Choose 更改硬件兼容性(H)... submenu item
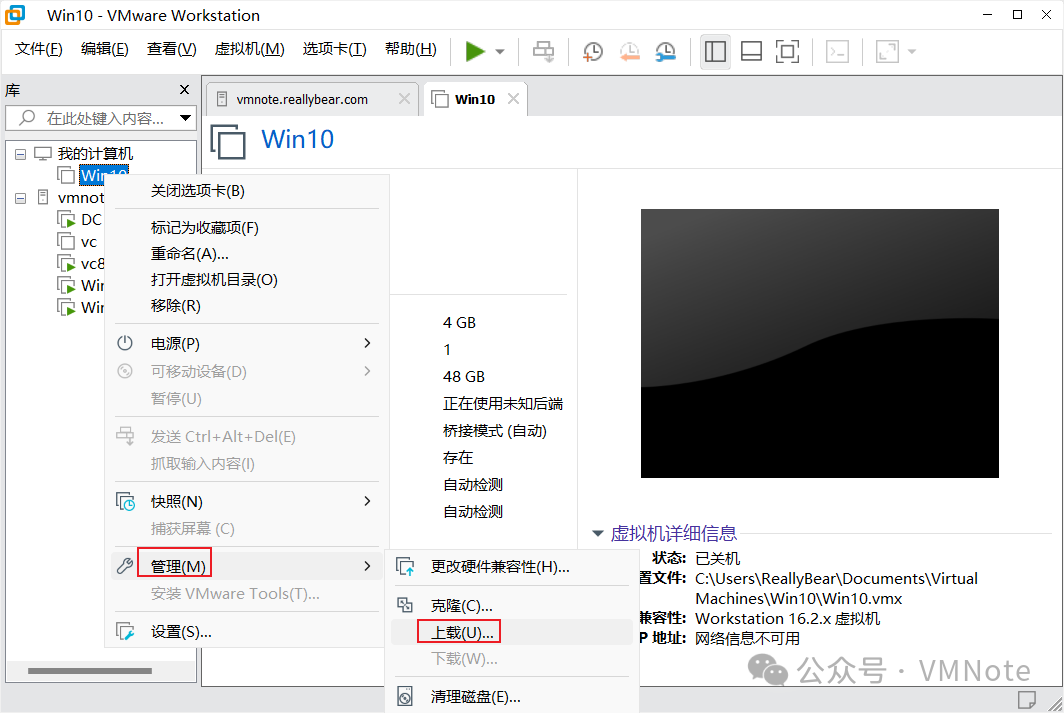1064x713 pixels. point(500,567)
